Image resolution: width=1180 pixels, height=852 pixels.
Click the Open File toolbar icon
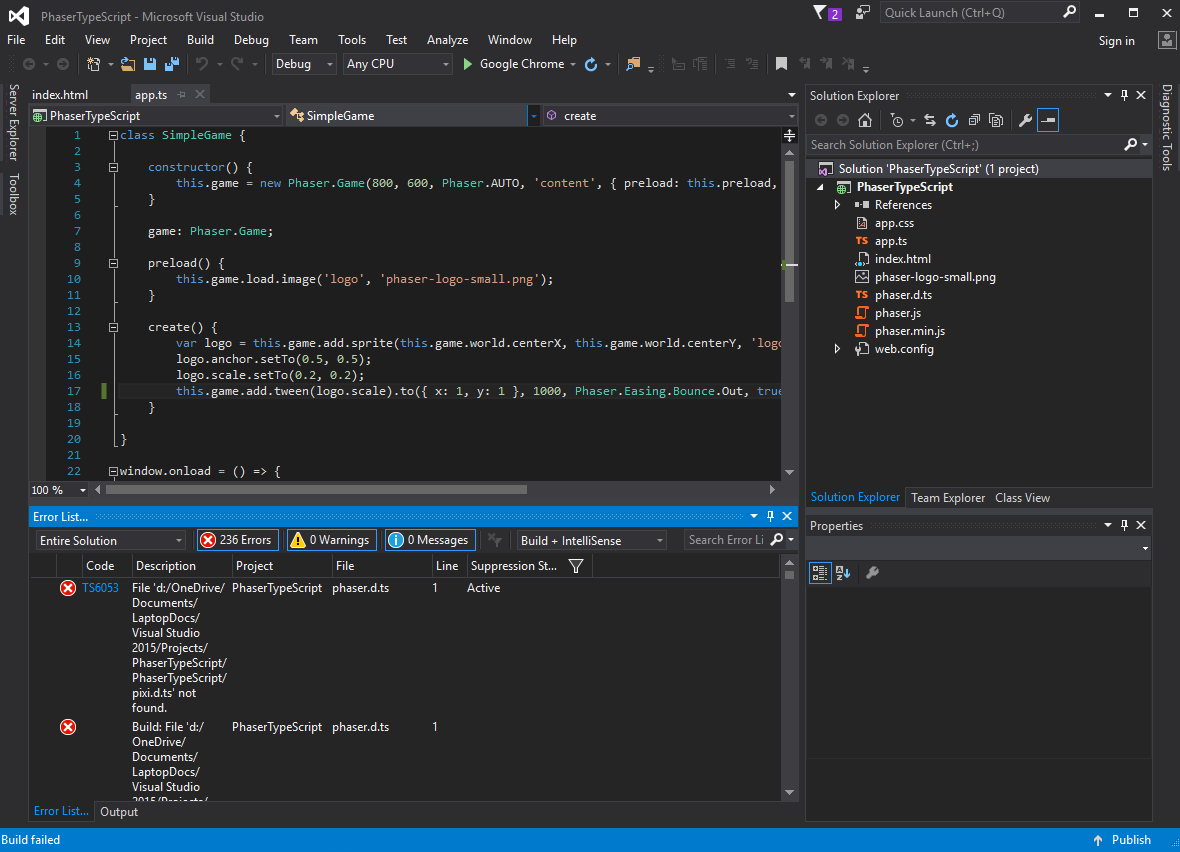click(x=128, y=64)
